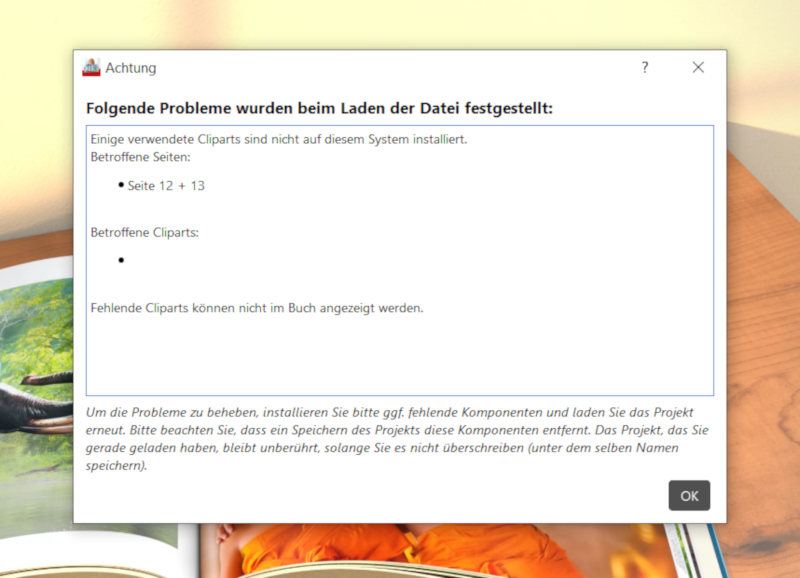This screenshot has height=578, width=800.
Task: Click "Betroffene Seiten:" label
Action: click(140, 157)
